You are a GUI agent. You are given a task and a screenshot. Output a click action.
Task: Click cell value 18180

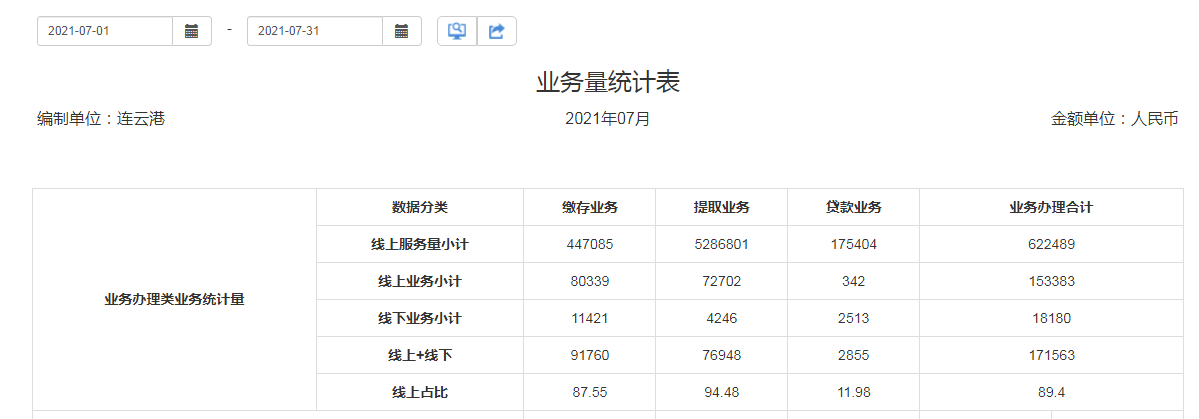pos(1051,318)
